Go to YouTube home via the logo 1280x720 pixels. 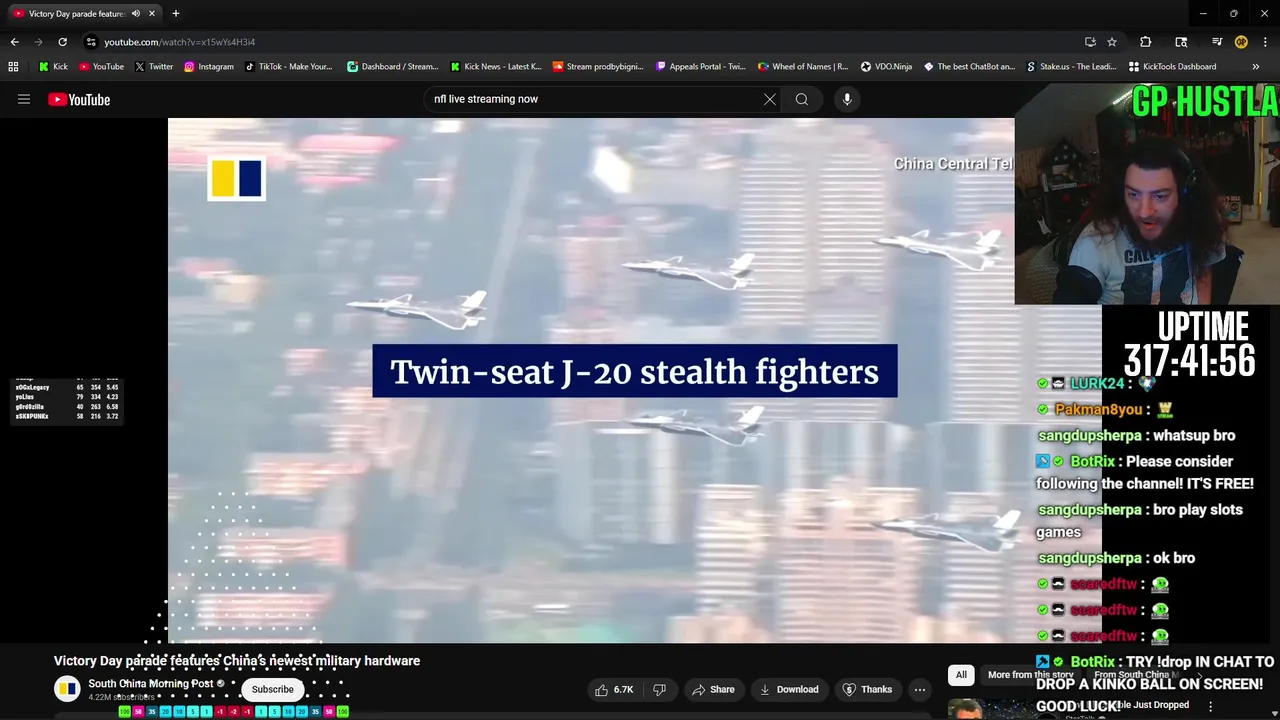[x=79, y=99]
